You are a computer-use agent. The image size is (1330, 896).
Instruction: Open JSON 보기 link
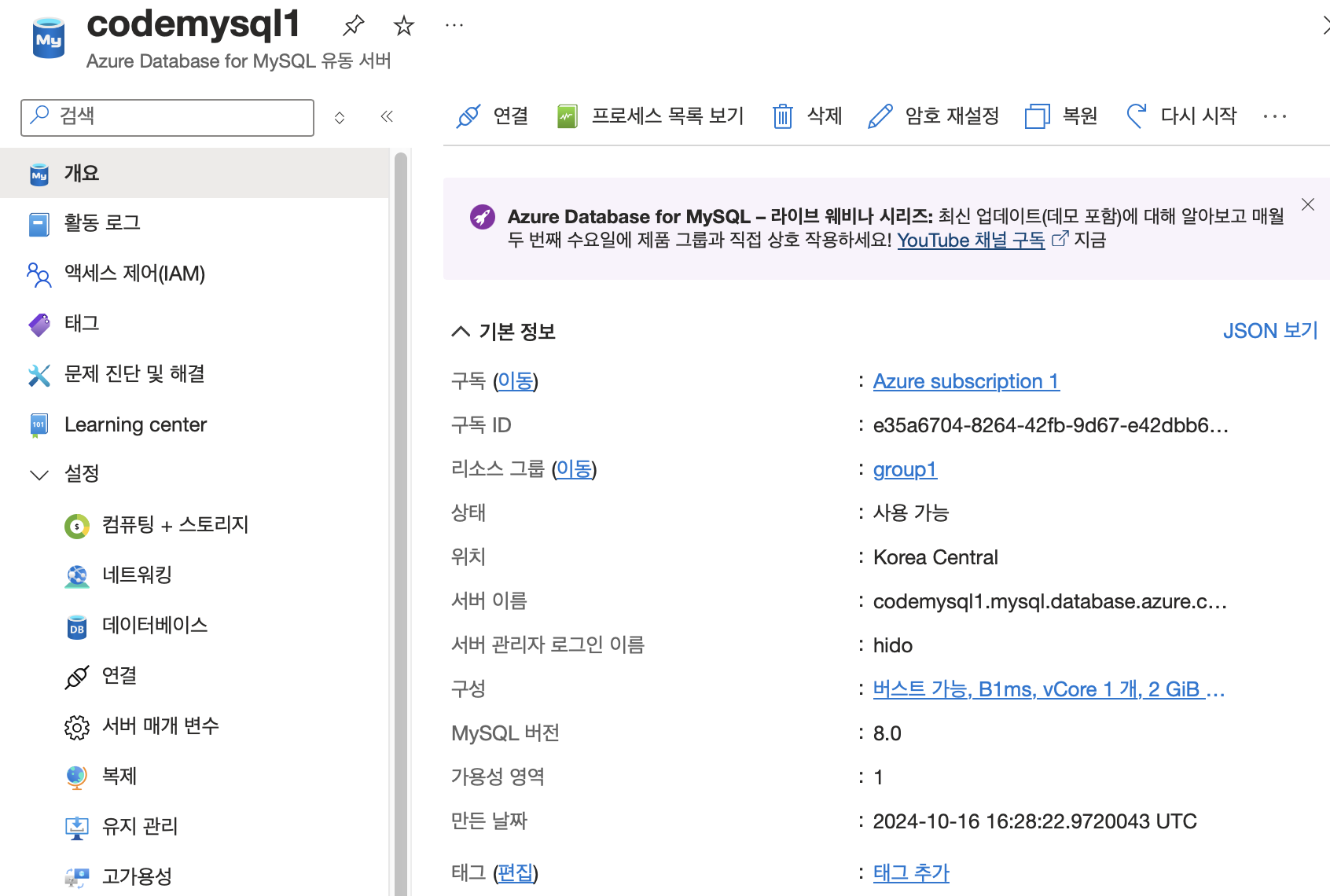pos(1270,331)
